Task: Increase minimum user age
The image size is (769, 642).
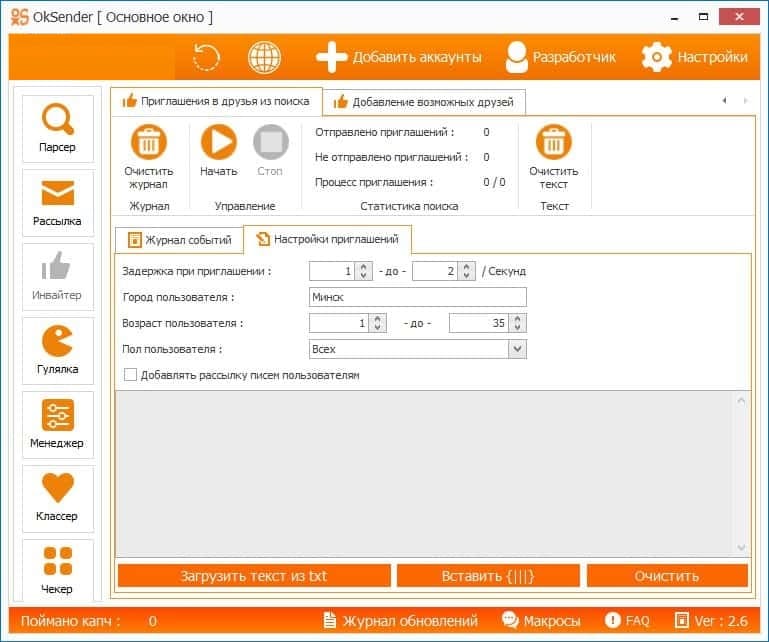Action: pos(377,319)
